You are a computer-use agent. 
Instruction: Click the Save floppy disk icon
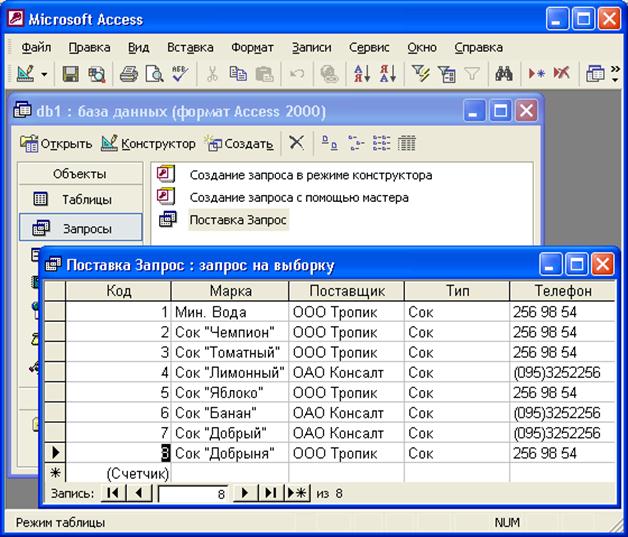pyautogui.click(x=70, y=74)
